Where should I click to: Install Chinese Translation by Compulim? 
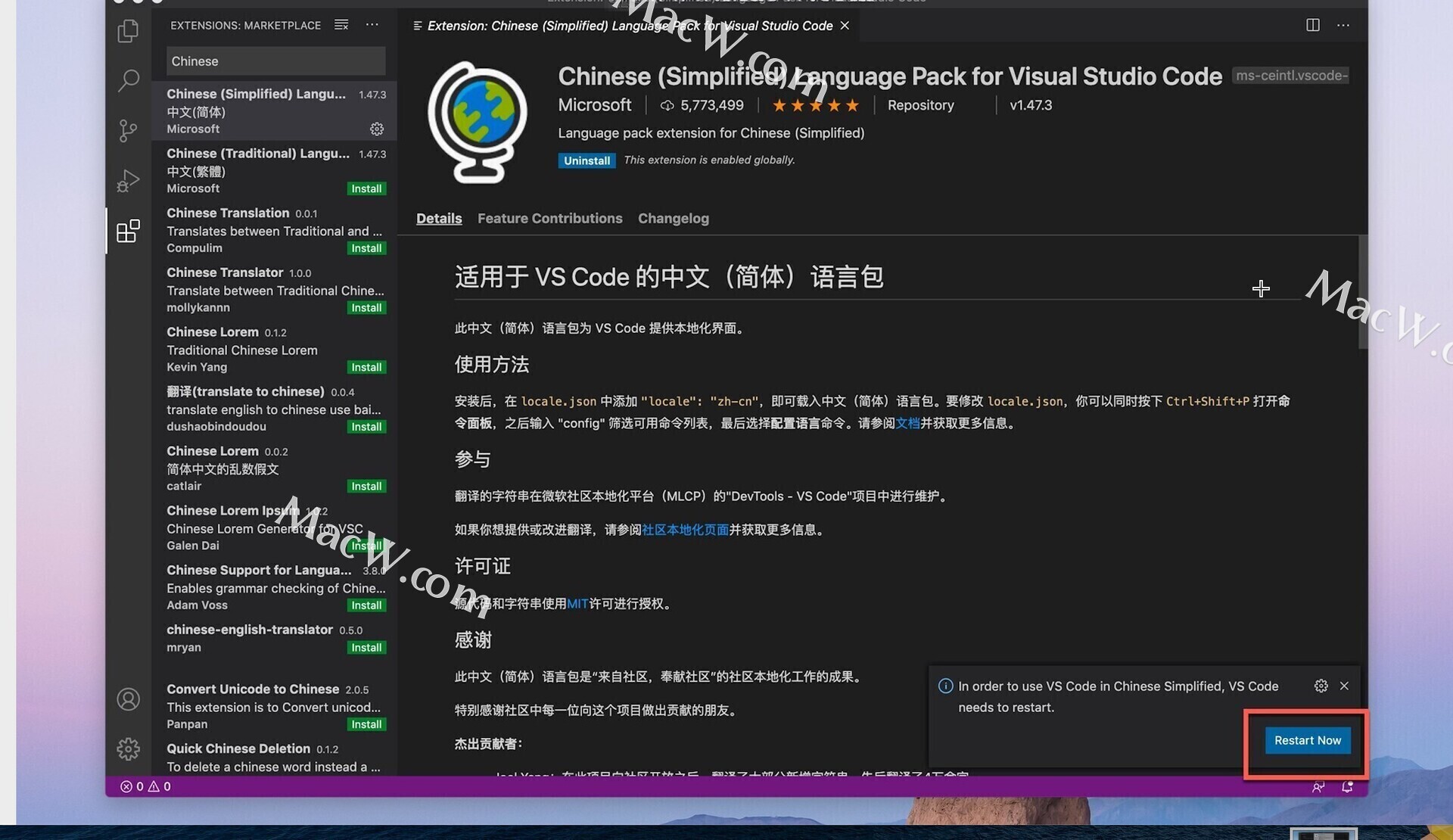click(366, 248)
